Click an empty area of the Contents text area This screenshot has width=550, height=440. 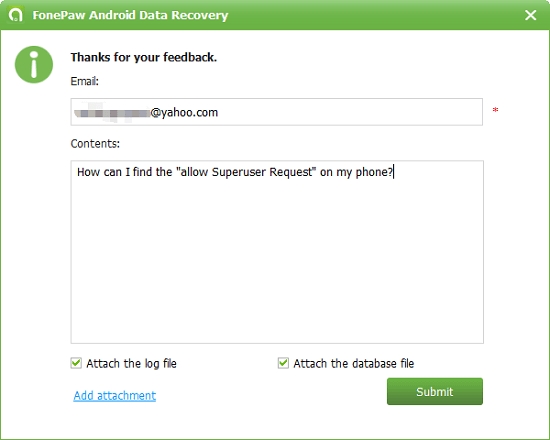(277, 260)
